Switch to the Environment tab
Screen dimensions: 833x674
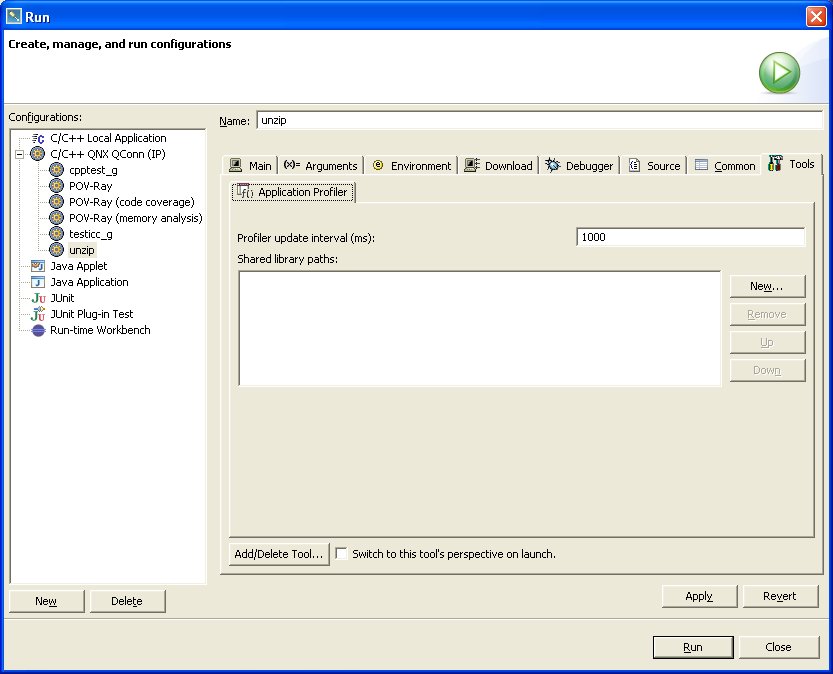coord(411,165)
